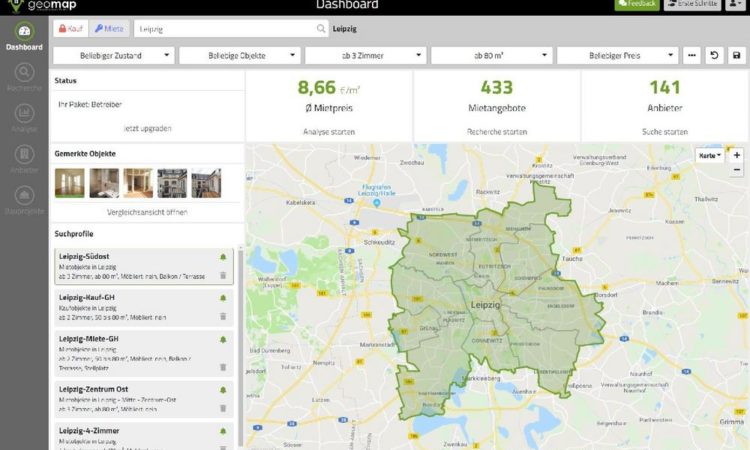
Task: Click the Feedback button
Action: (637, 4)
